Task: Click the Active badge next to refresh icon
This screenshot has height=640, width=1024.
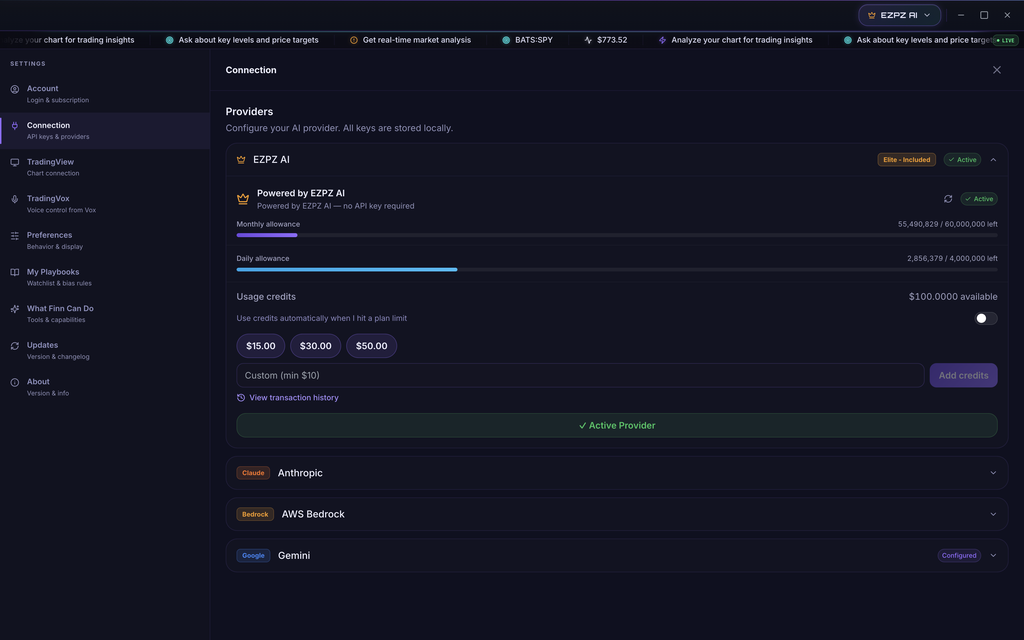Action: (978, 199)
